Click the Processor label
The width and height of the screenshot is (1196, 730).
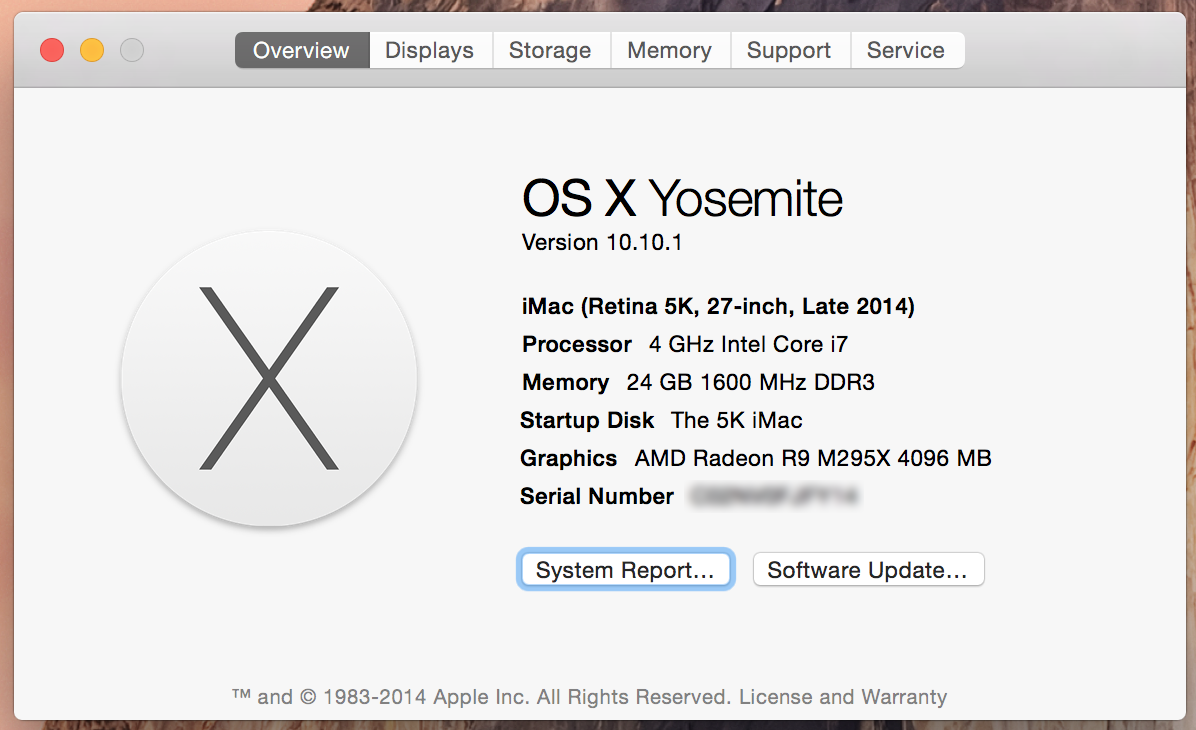pyautogui.click(x=577, y=345)
